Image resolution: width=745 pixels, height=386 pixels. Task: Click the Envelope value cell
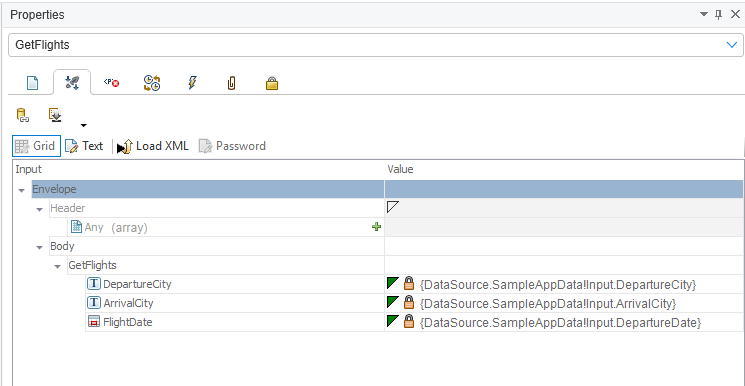click(564, 189)
